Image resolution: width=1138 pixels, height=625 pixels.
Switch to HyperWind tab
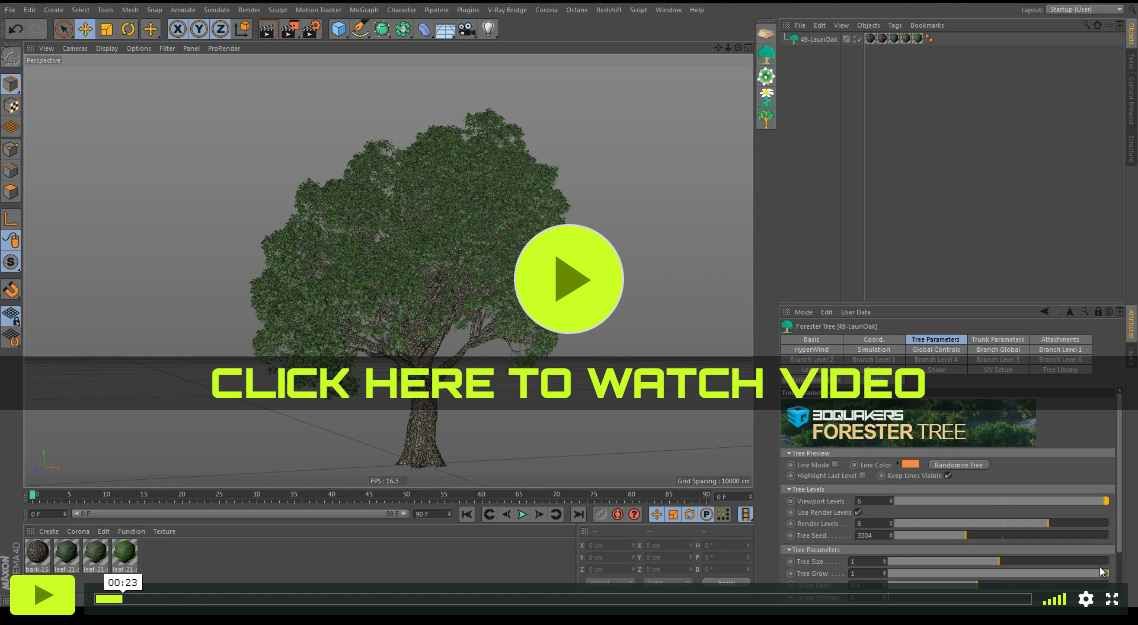pyautogui.click(x=811, y=350)
